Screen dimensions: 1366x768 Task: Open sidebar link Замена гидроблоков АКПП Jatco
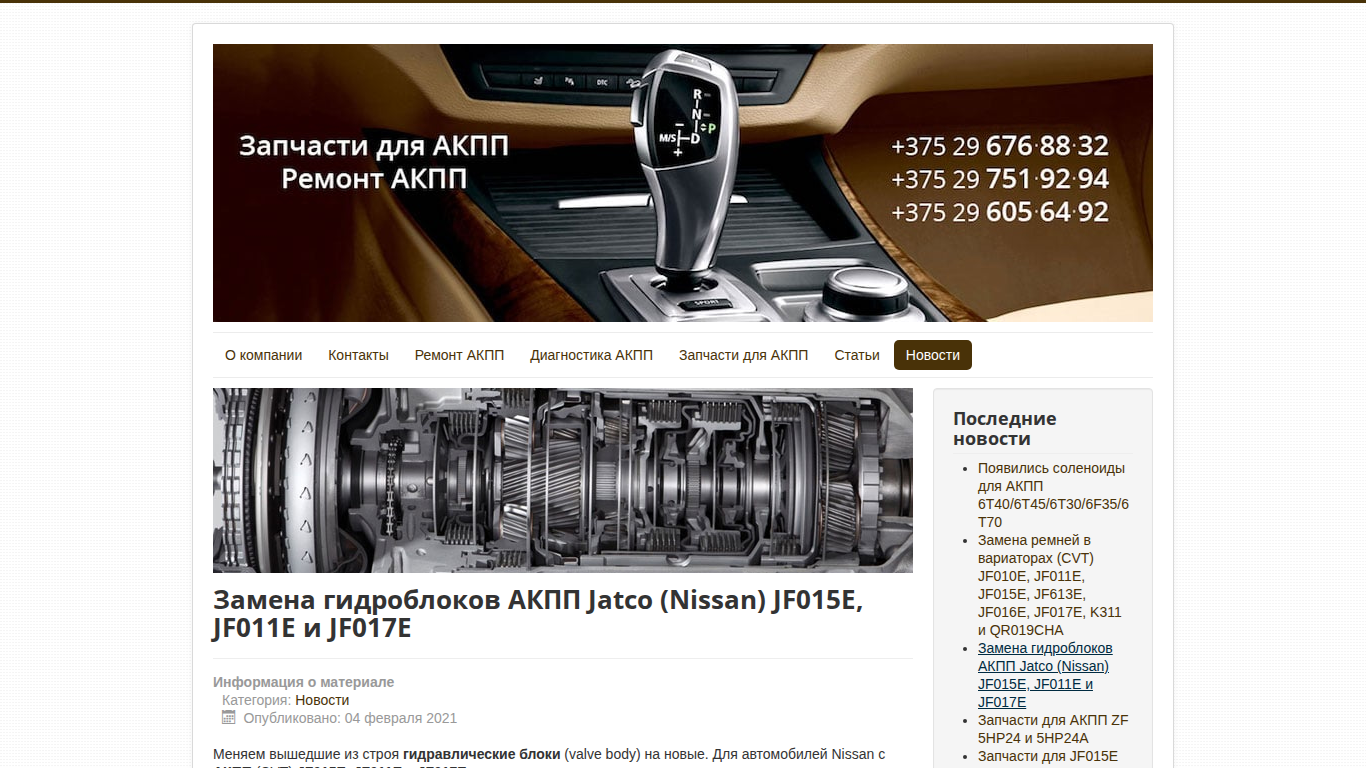click(1045, 675)
